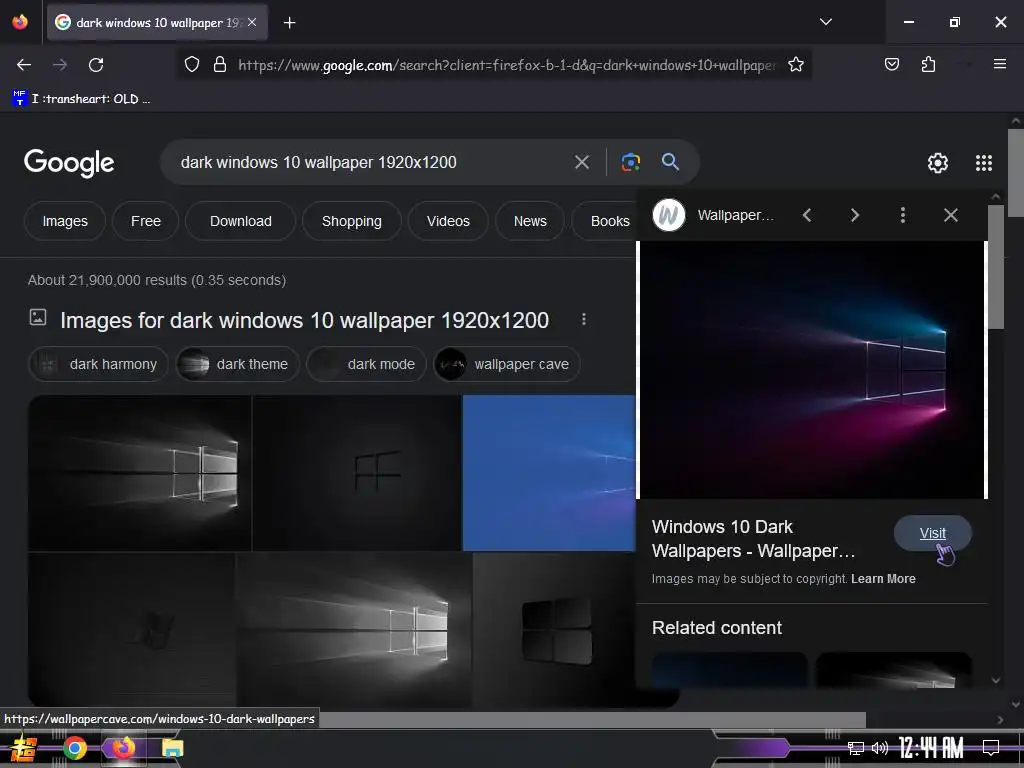
Task: Open Windows 10 Dark Wallpapers title link
Action: pyautogui.click(x=753, y=539)
